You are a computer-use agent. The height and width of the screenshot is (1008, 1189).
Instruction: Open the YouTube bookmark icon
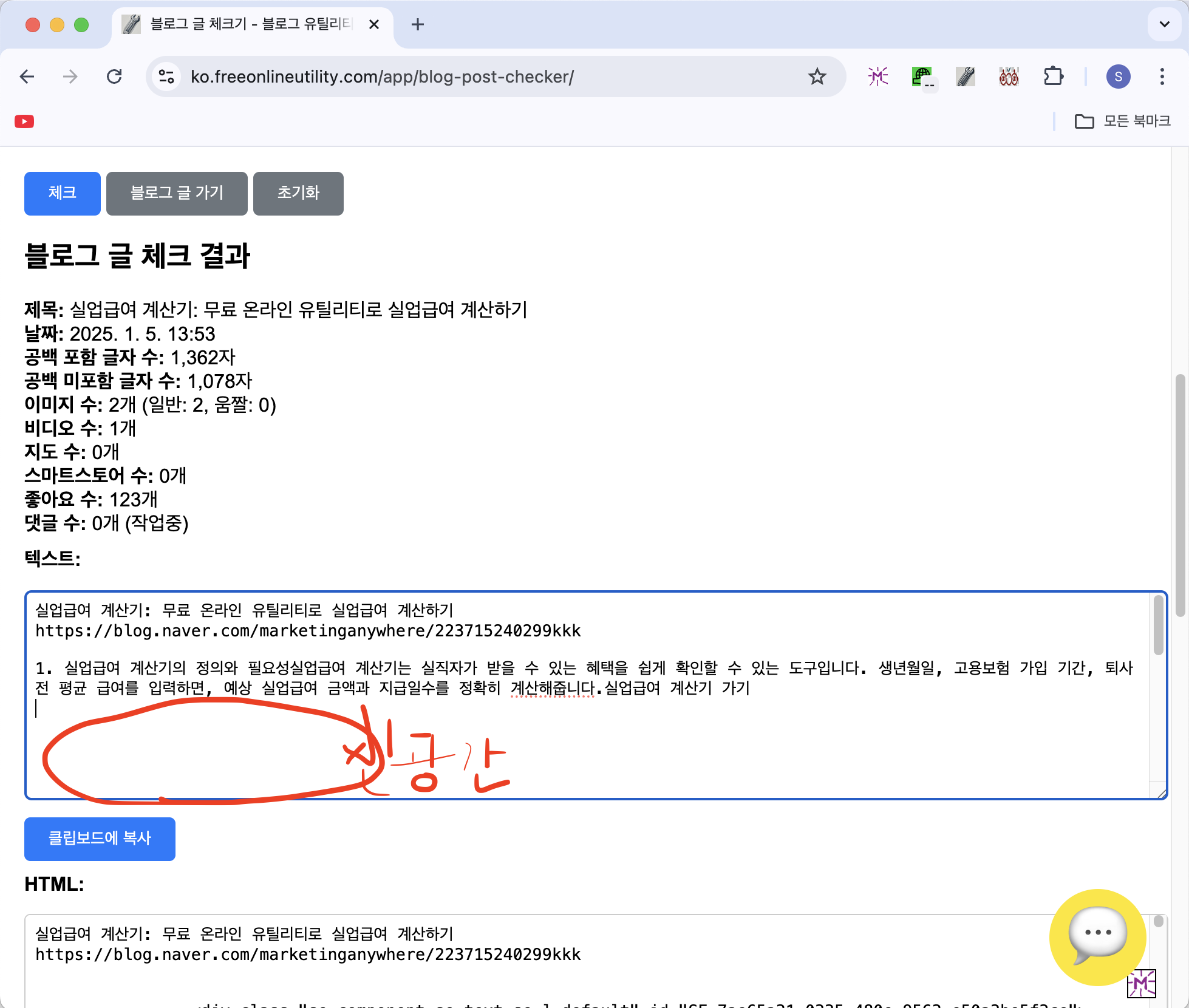24,121
